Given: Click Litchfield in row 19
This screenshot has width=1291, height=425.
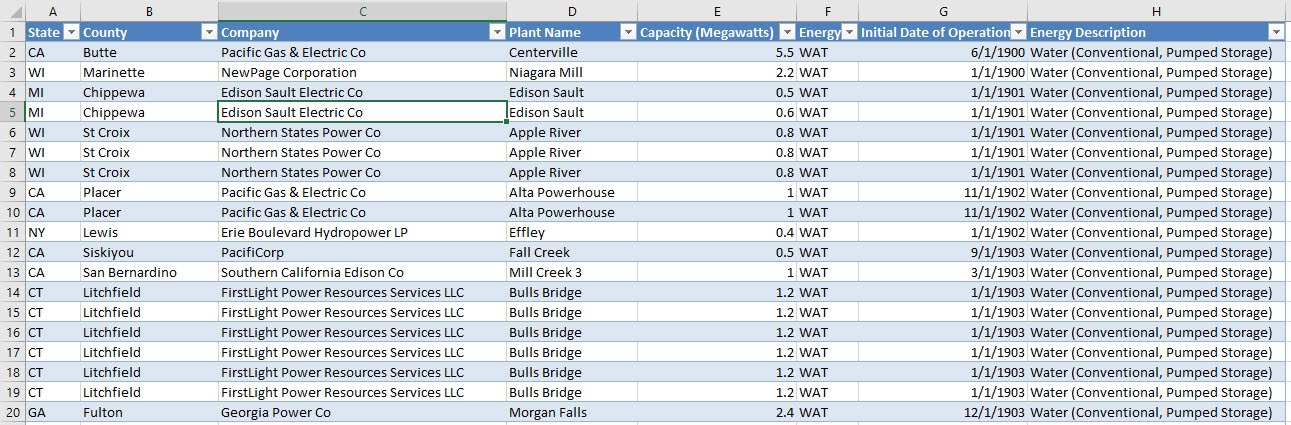Looking at the screenshot, I should tap(149, 392).
